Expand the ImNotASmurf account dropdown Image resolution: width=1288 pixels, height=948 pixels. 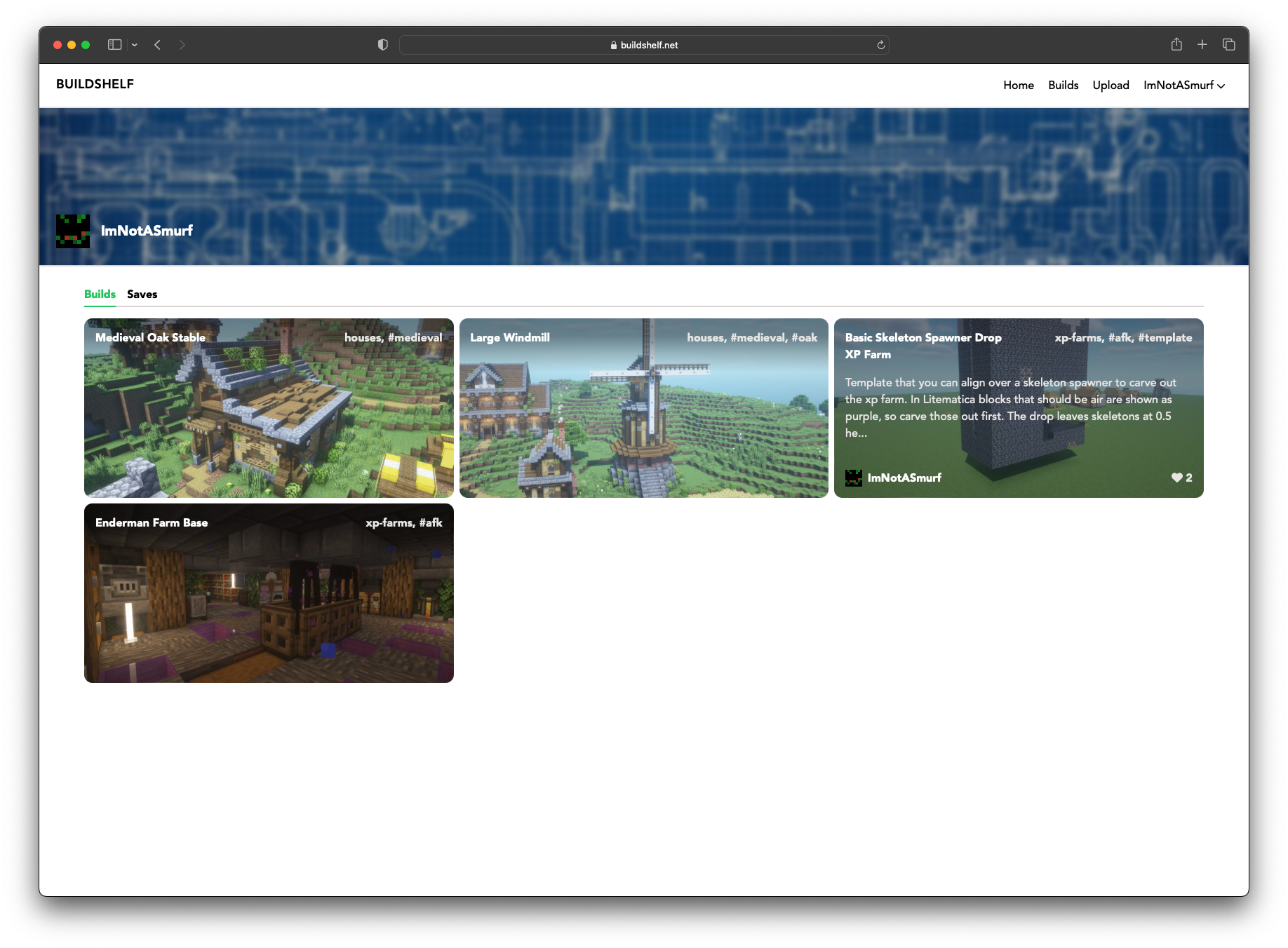1184,85
